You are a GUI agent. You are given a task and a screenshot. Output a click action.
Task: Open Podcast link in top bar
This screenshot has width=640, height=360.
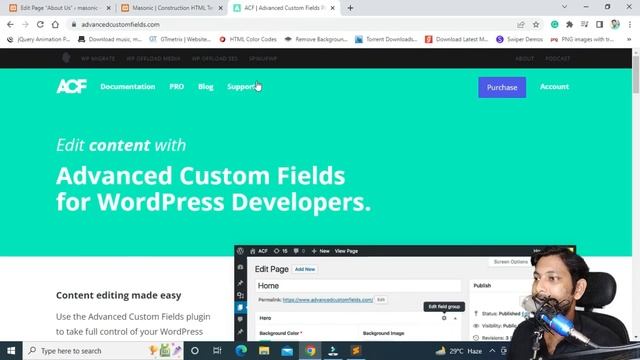(x=558, y=59)
